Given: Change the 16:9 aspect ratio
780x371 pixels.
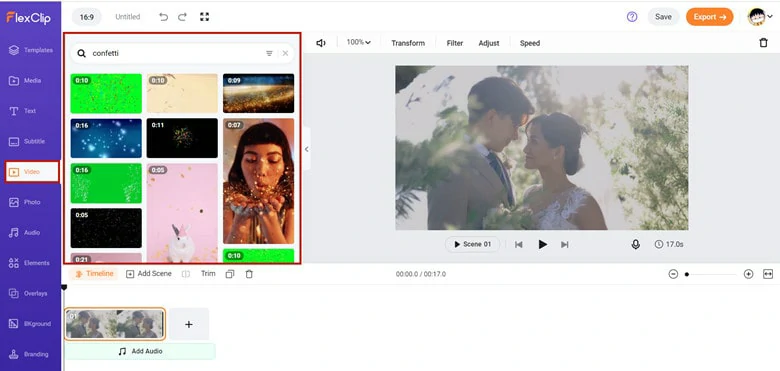Looking at the screenshot, I should (x=87, y=17).
